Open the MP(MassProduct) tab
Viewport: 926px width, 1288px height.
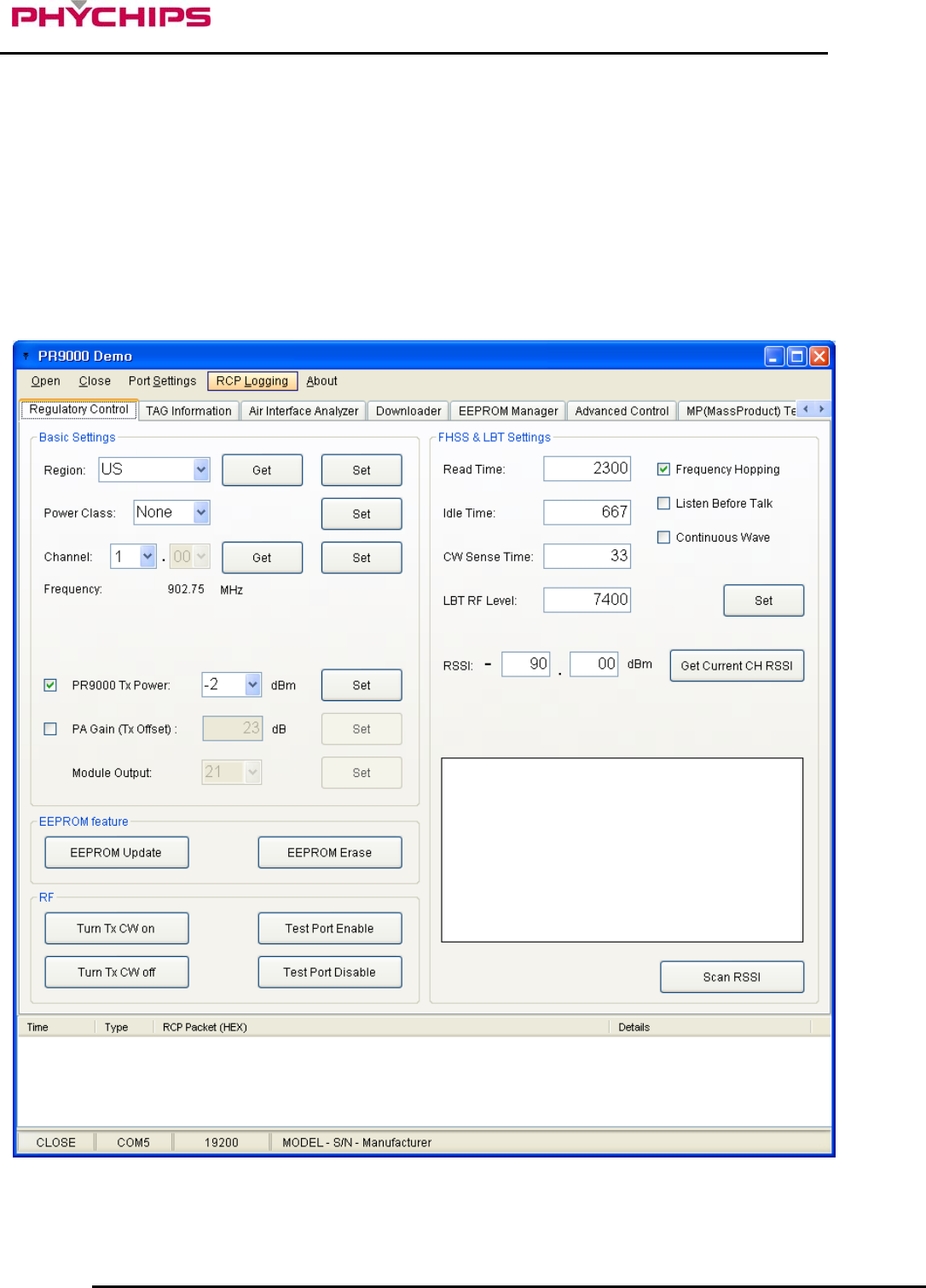[738, 411]
